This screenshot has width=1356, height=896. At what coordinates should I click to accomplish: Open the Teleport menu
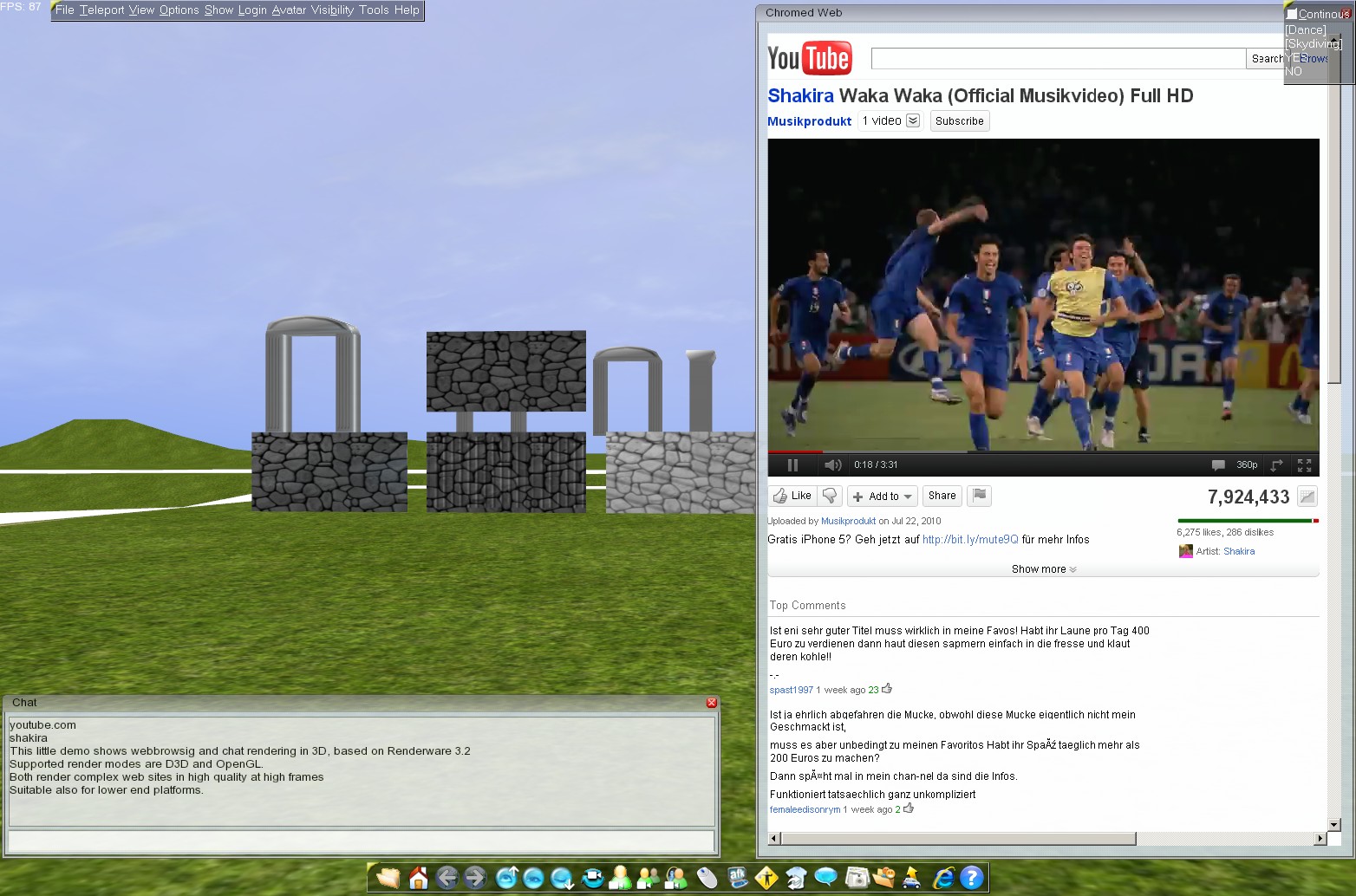(102, 10)
